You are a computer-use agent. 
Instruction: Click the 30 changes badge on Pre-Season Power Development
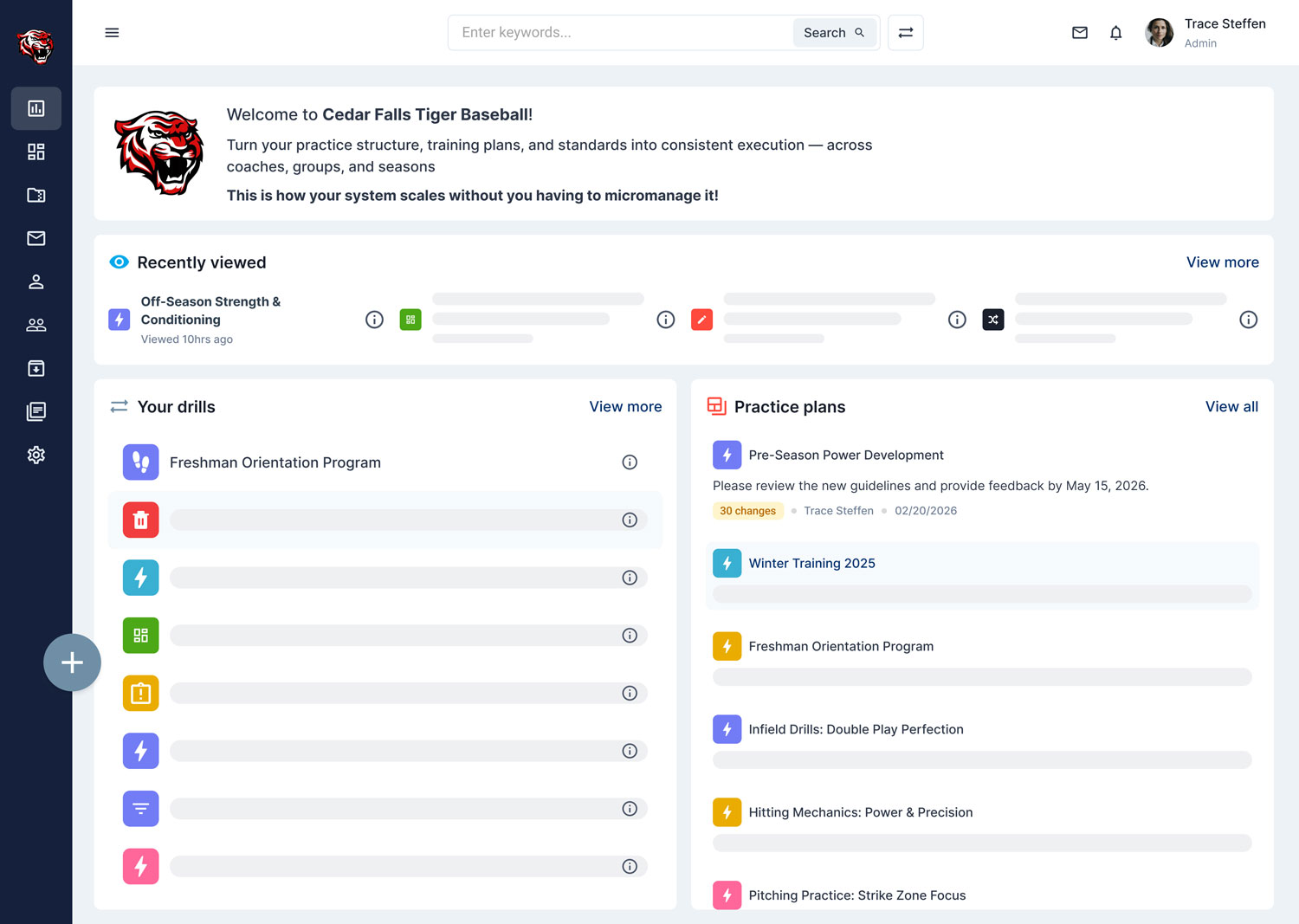point(747,510)
